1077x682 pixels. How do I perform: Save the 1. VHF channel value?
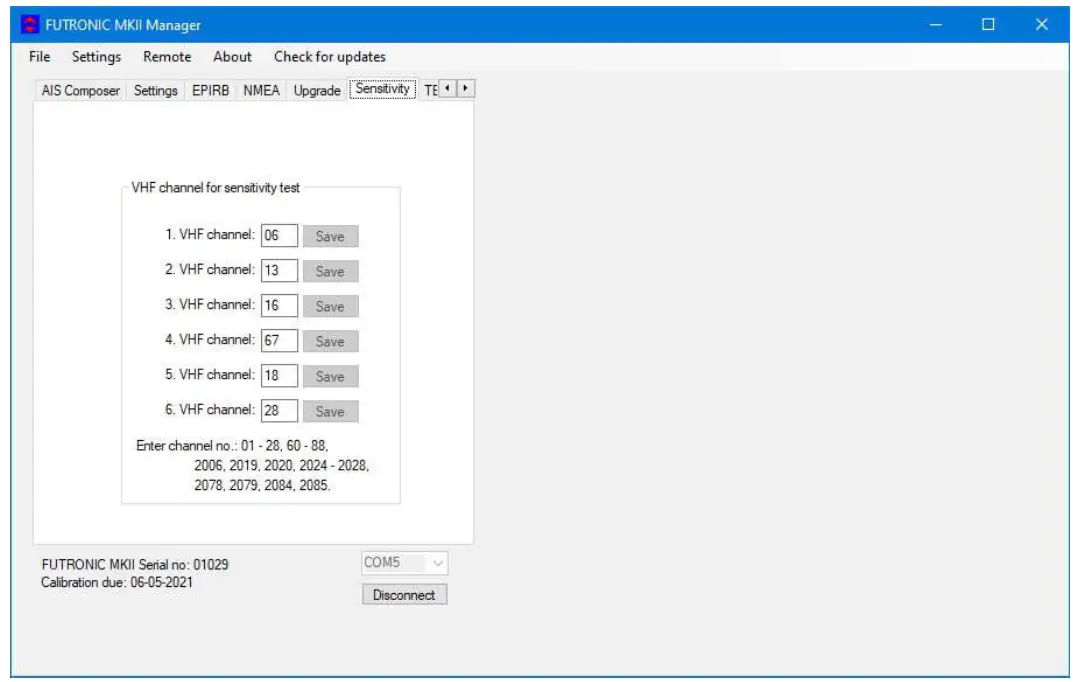pos(330,236)
